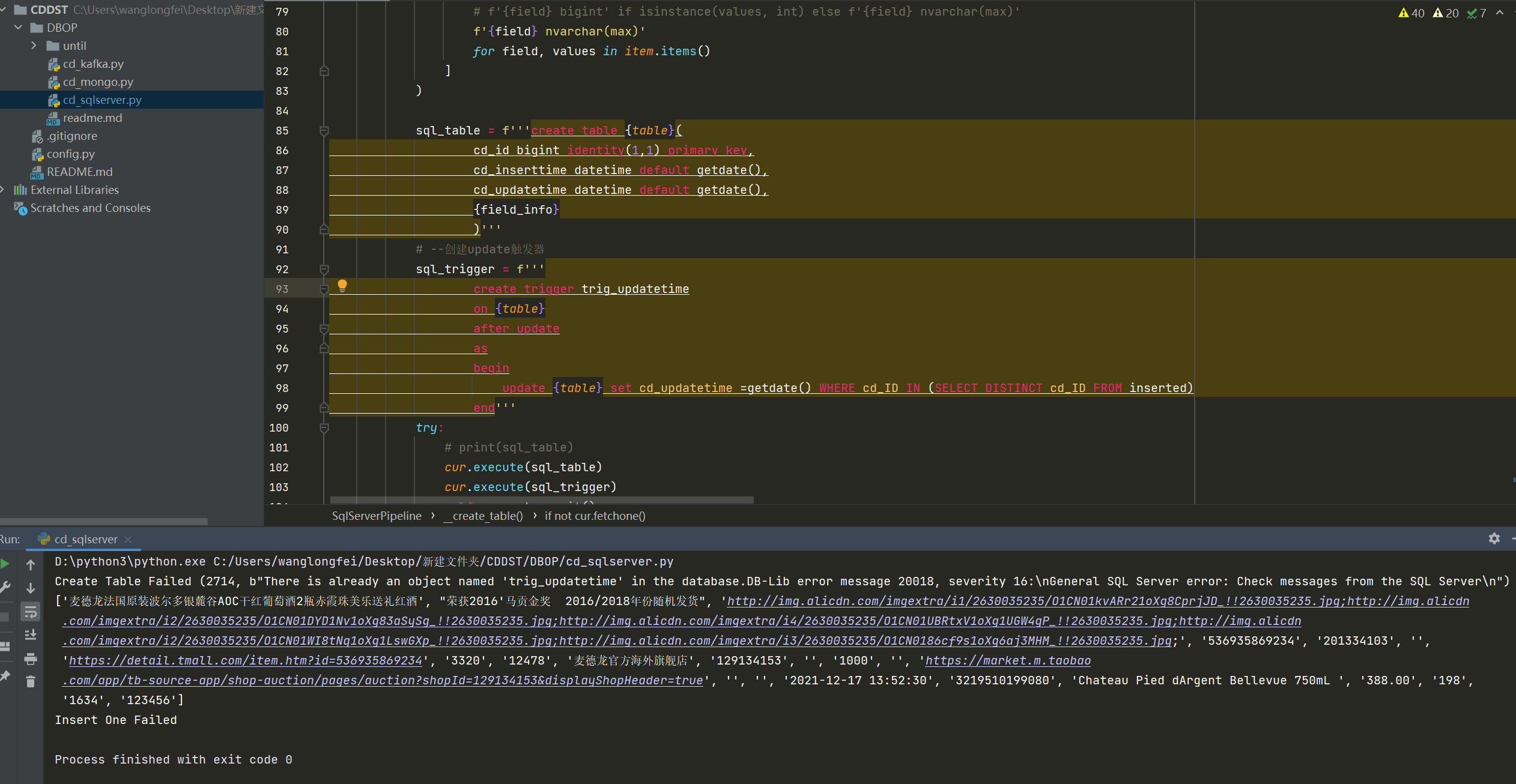
Task: Click fold end marker at line 99
Action: click(324, 408)
